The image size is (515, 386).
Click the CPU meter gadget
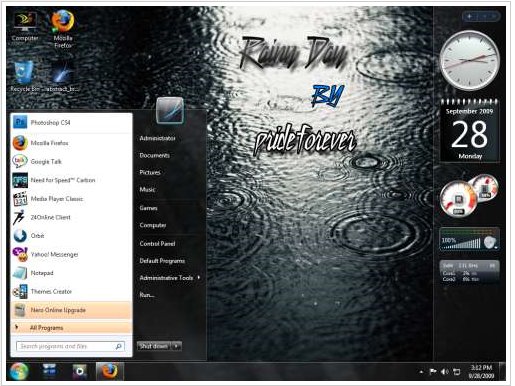pos(469,195)
